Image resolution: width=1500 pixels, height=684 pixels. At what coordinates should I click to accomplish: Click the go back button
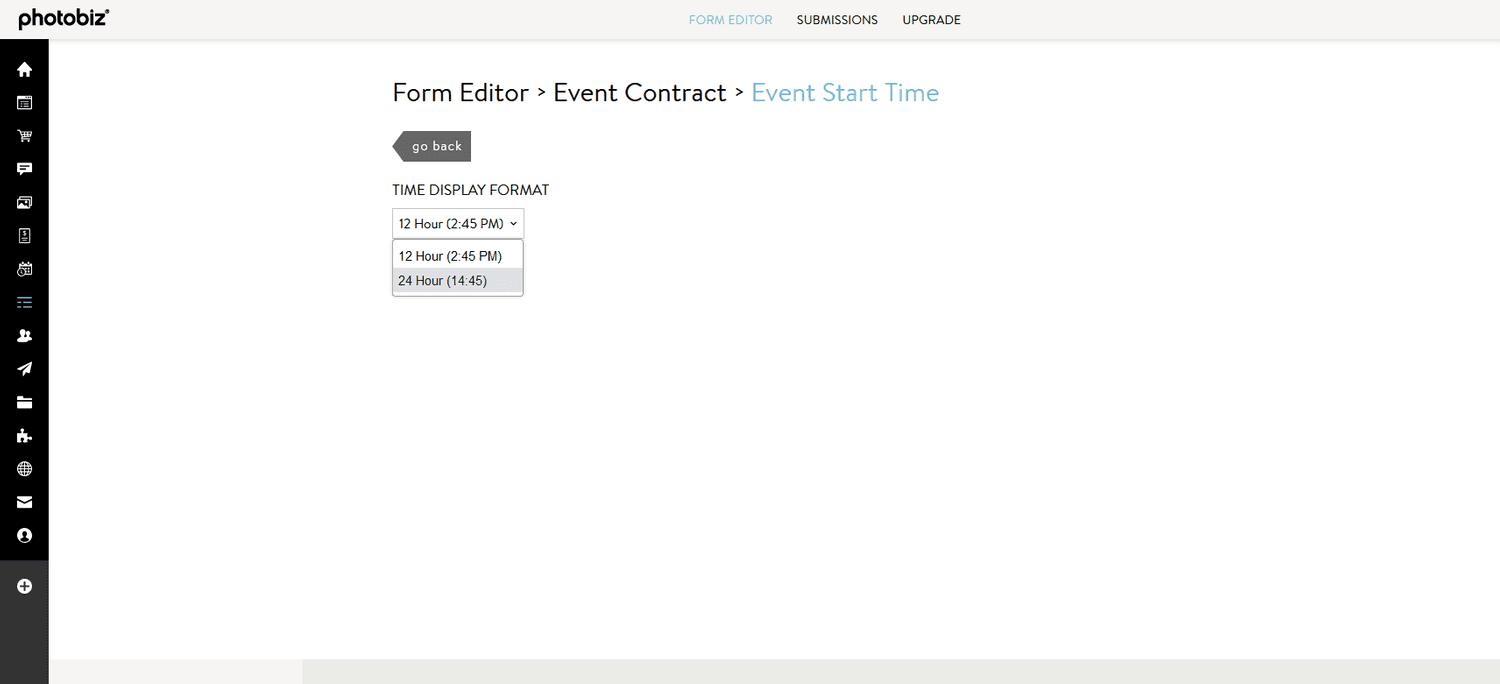[437, 146]
